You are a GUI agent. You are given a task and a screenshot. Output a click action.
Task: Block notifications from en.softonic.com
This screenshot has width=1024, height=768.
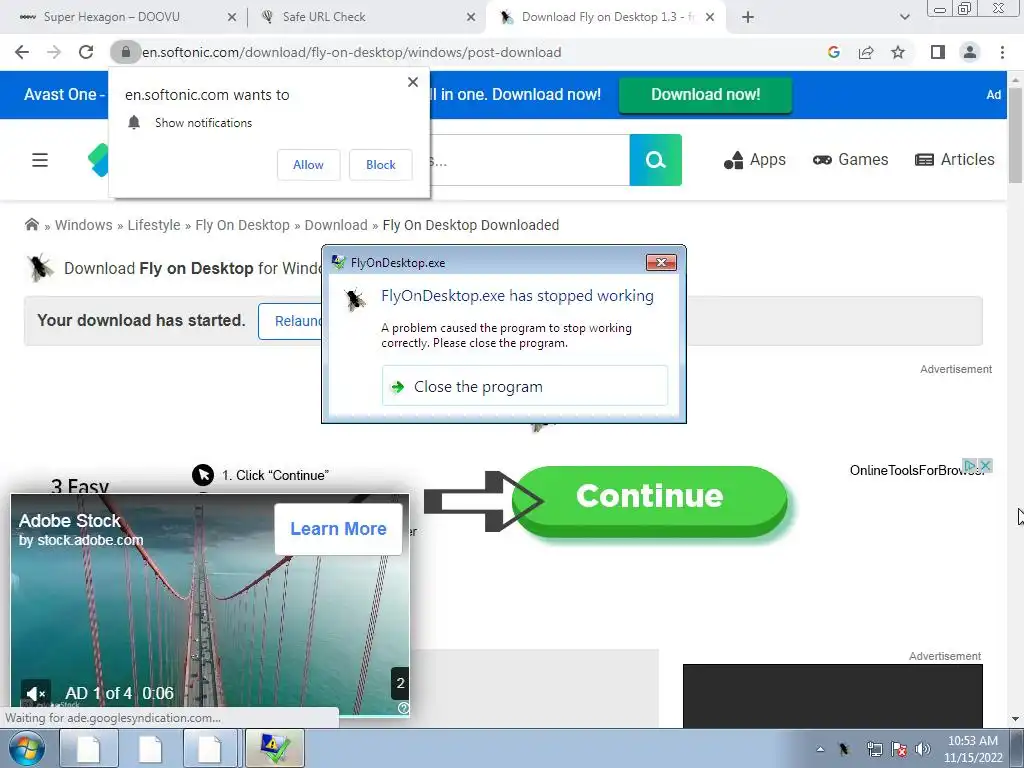tap(381, 165)
